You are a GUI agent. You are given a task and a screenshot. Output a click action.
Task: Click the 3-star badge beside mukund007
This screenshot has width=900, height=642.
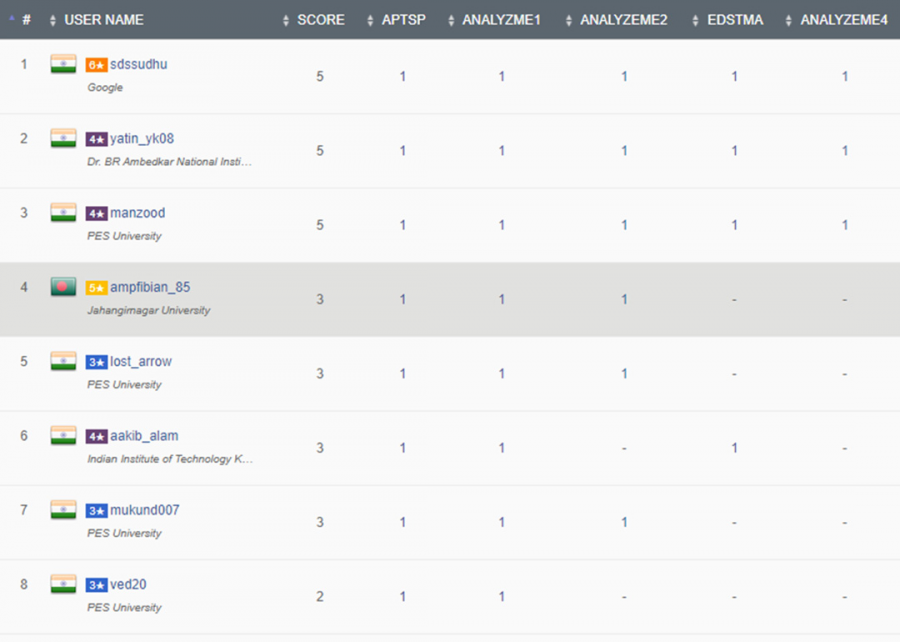tap(96, 511)
